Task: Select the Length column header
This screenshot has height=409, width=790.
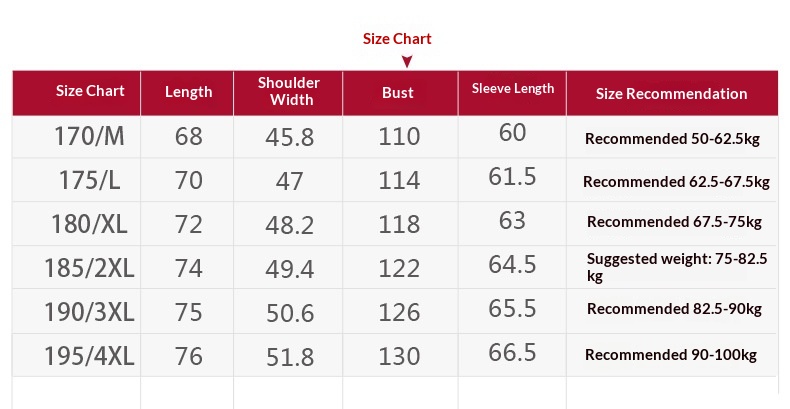Action: pyautogui.click(x=188, y=92)
